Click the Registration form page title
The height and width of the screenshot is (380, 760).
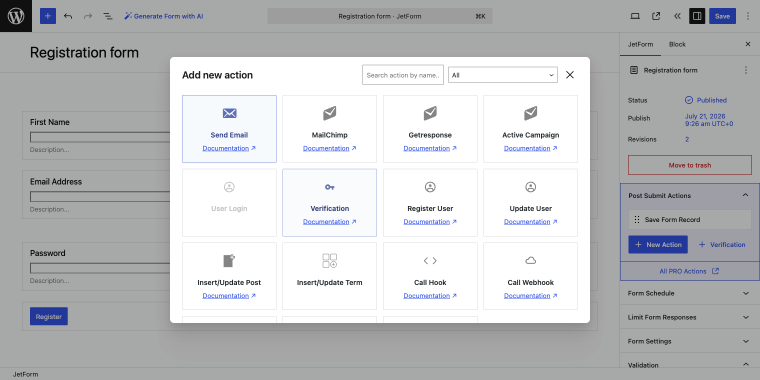tap(84, 52)
